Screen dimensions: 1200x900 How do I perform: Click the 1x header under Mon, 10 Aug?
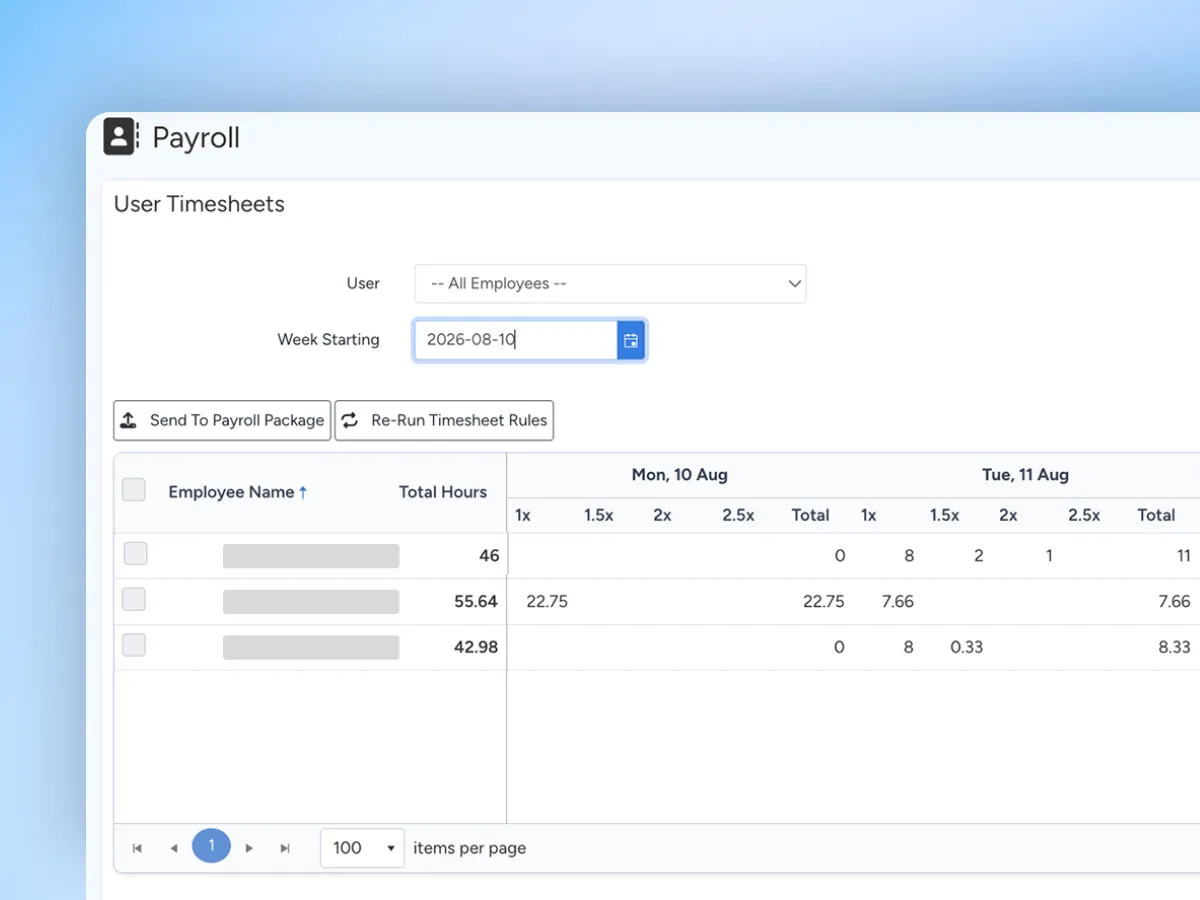523,516
